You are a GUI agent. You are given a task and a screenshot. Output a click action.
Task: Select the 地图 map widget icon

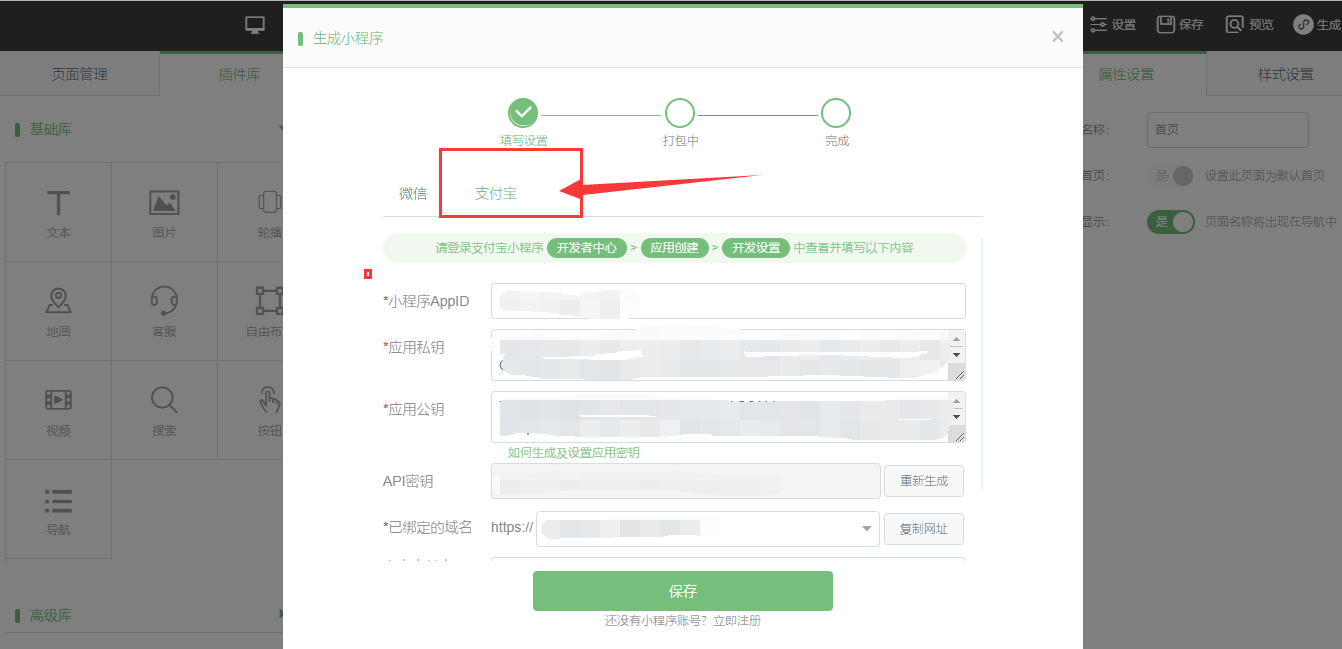point(58,311)
